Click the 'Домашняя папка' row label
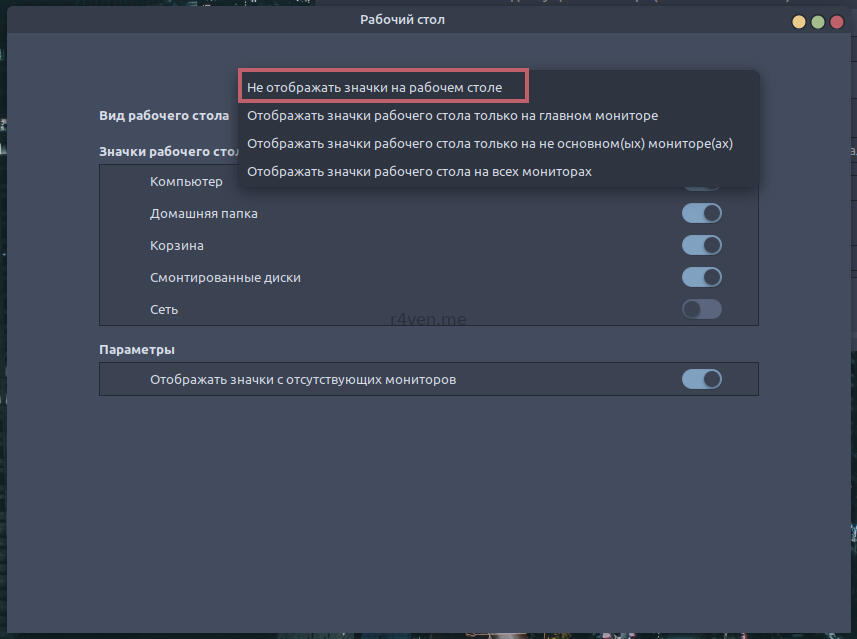857x639 pixels. click(204, 214)
